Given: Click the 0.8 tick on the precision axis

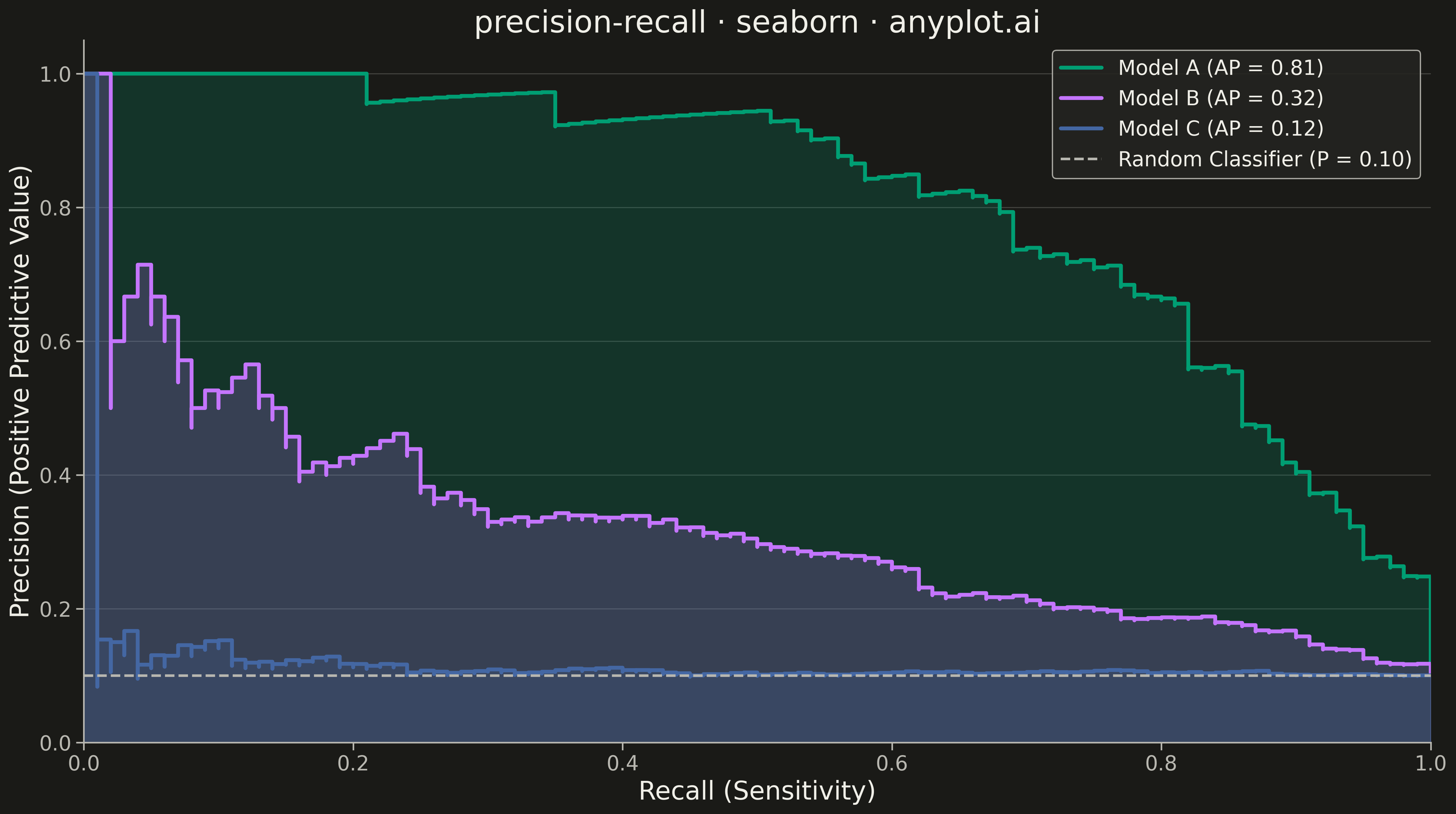Looking at the screenshot, I should point(56,208).
